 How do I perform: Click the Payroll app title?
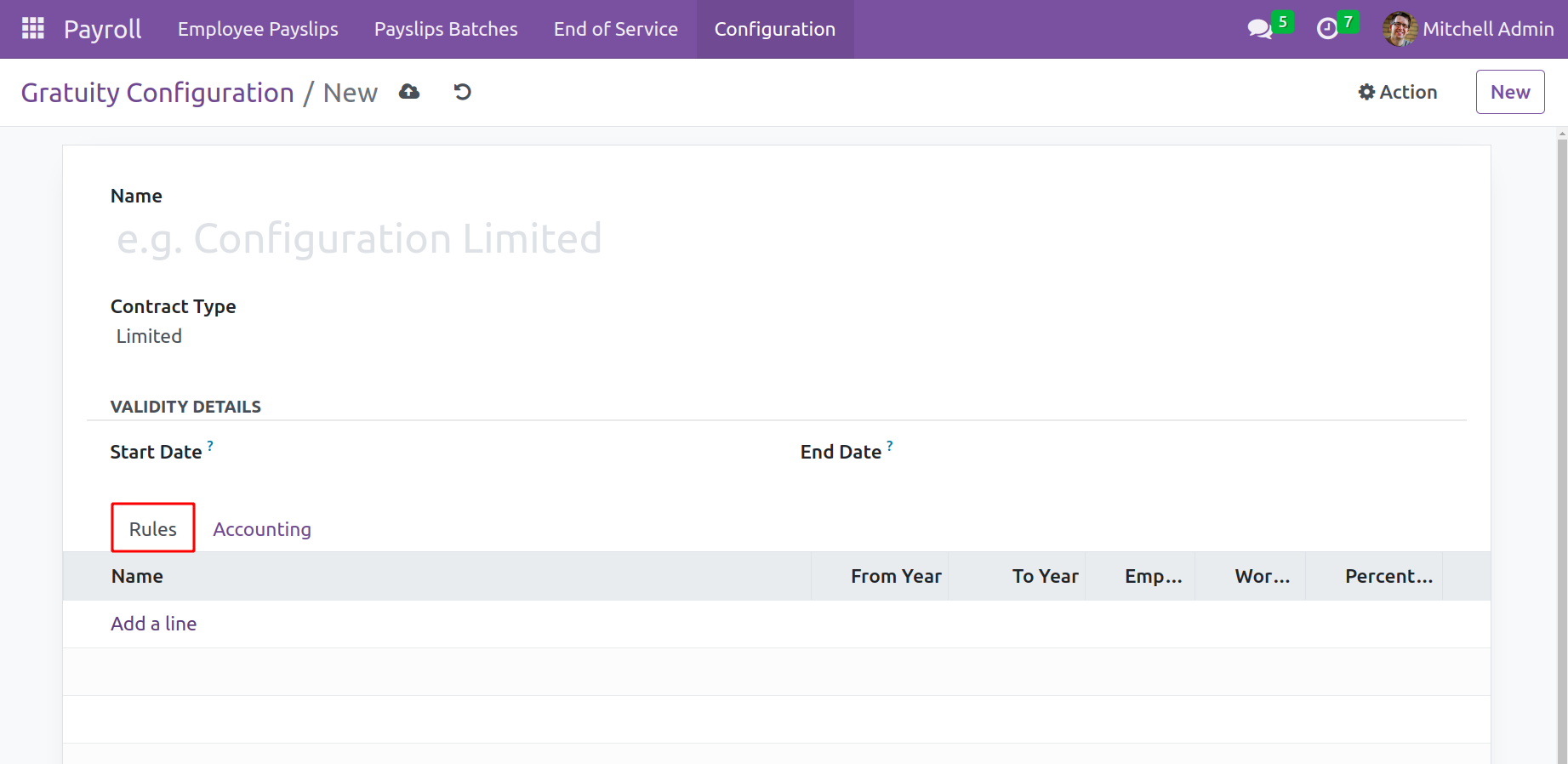pos(103,29)
